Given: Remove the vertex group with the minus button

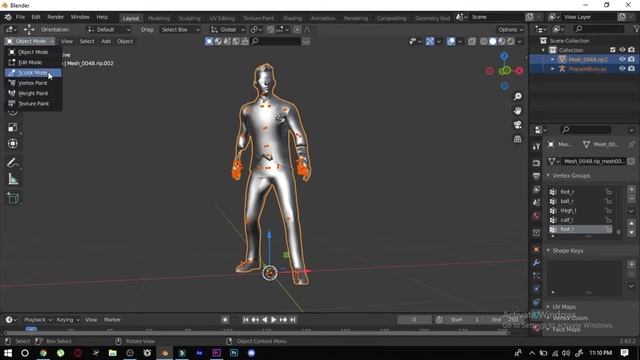Looking at the screenshot, I should pos(631,199).
